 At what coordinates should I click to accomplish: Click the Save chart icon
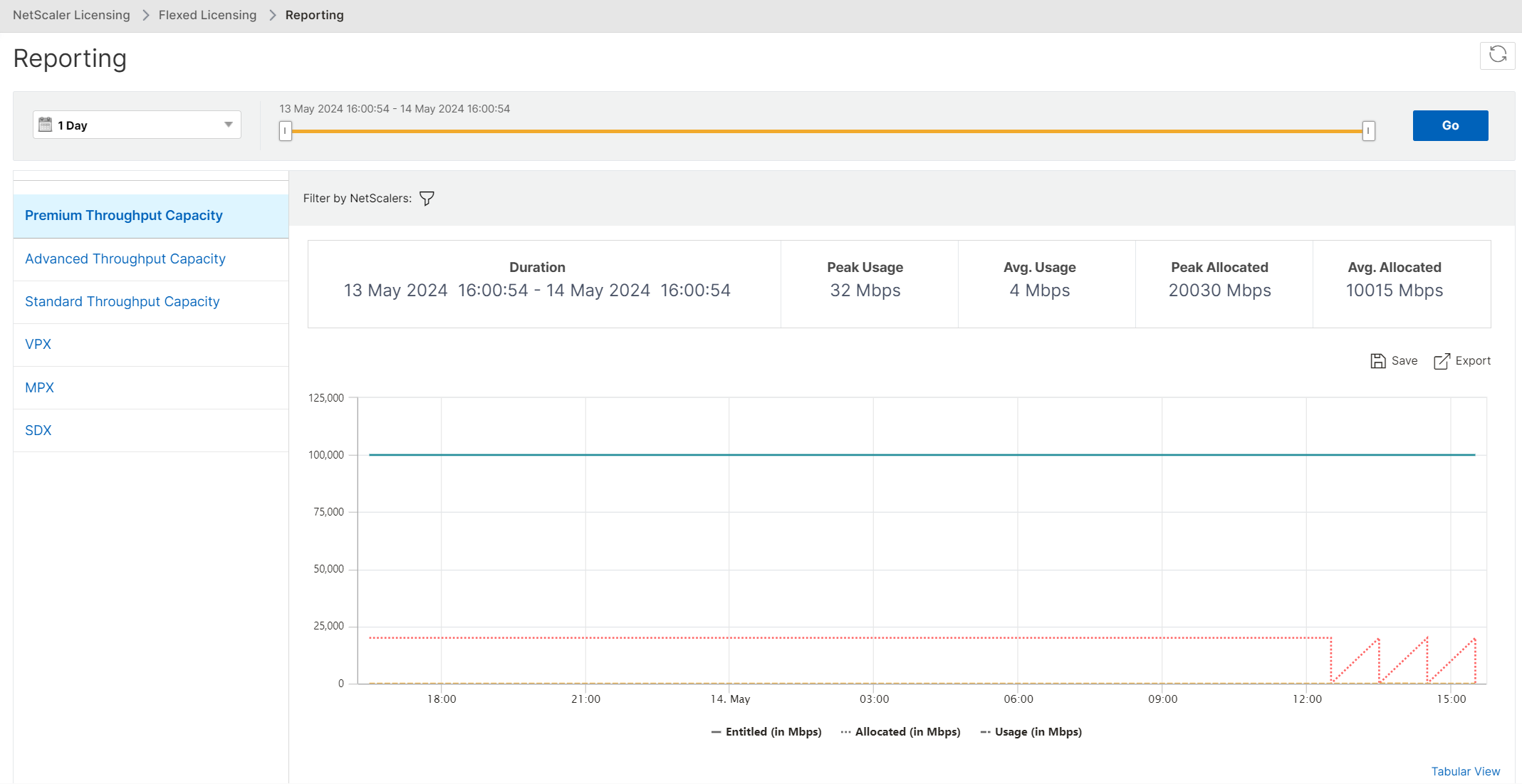click(1378, 361)
